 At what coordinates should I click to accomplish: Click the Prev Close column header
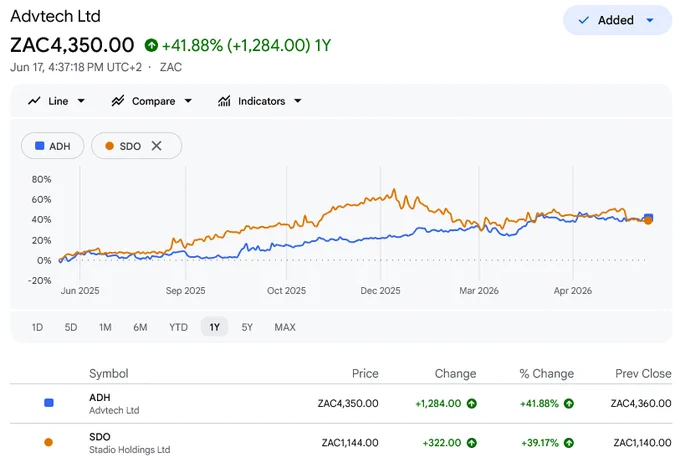[x=643, y=373]
